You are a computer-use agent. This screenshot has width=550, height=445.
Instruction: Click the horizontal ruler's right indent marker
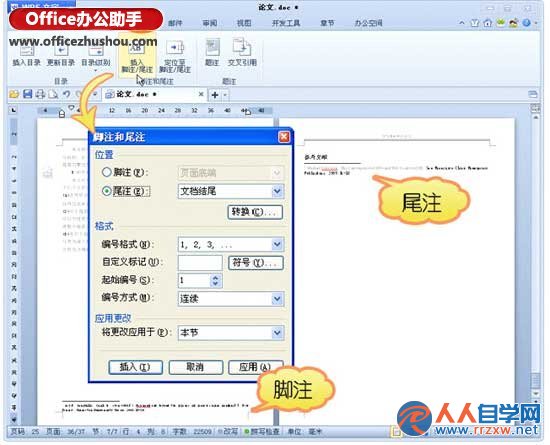(x=248, y=112)
